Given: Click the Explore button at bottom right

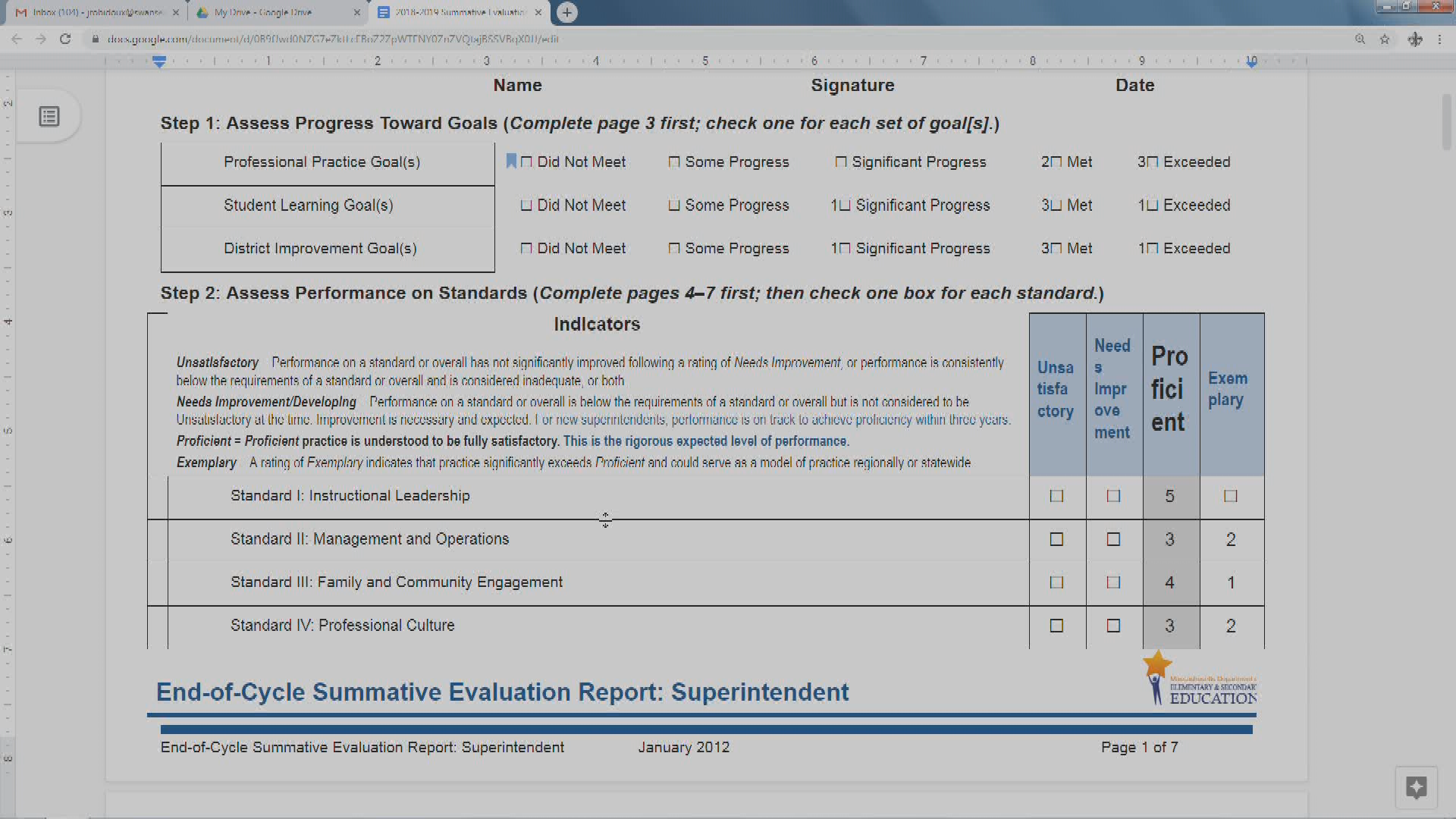Looking at the screenshot, I should [1416, 787].
